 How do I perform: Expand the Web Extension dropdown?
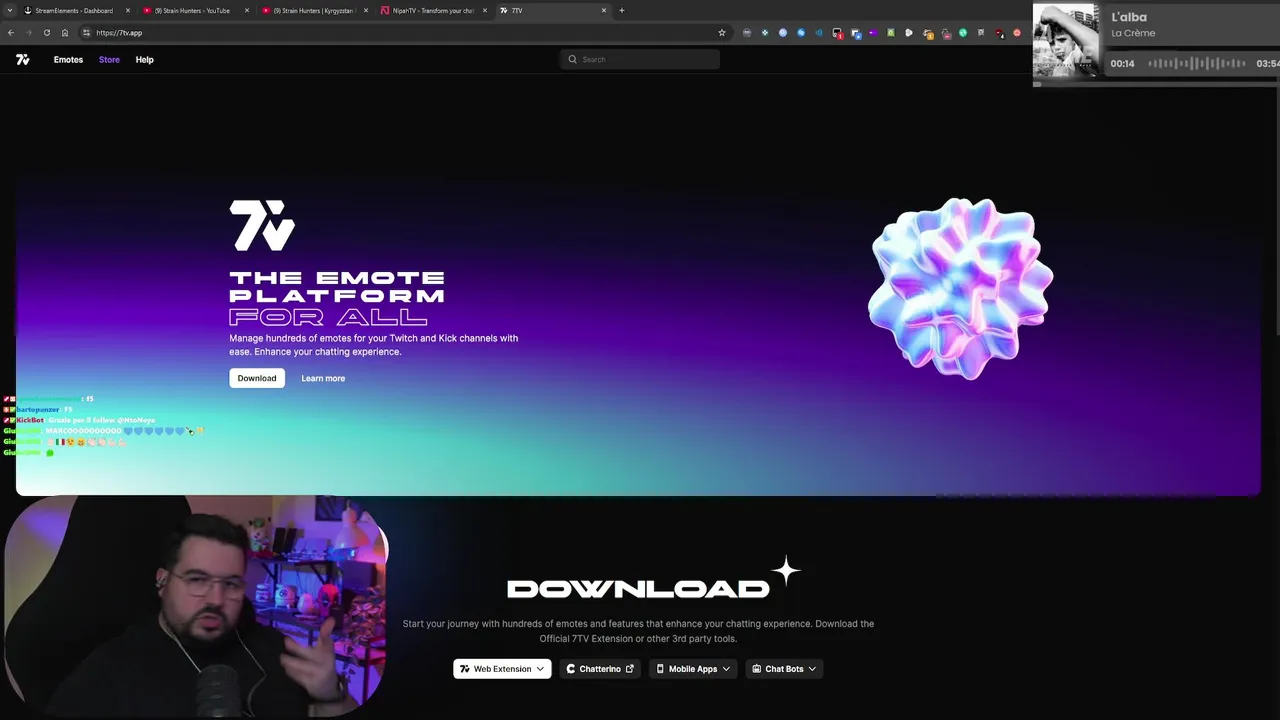tap(502, 669)
